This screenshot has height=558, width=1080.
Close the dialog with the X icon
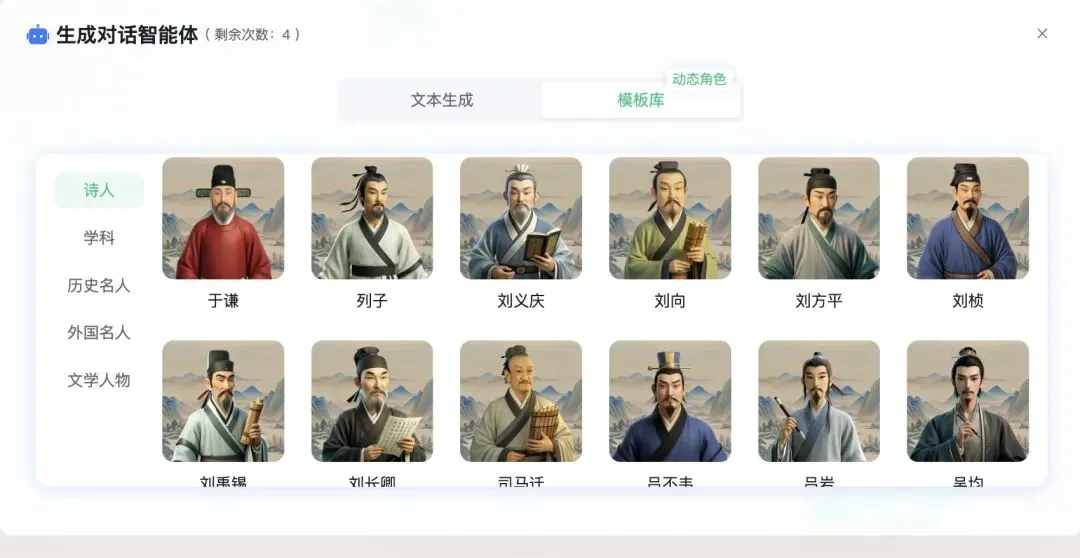tap(1042, 34)
